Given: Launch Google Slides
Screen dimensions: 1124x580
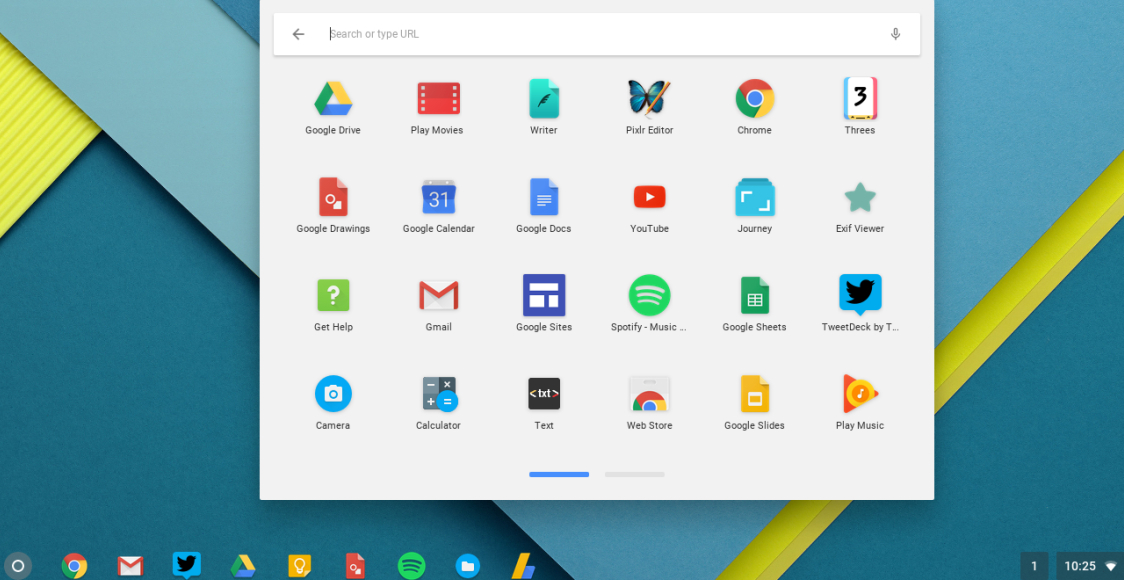Looking at the screenshot, I should pyautogui.click(x=754, y=394).
